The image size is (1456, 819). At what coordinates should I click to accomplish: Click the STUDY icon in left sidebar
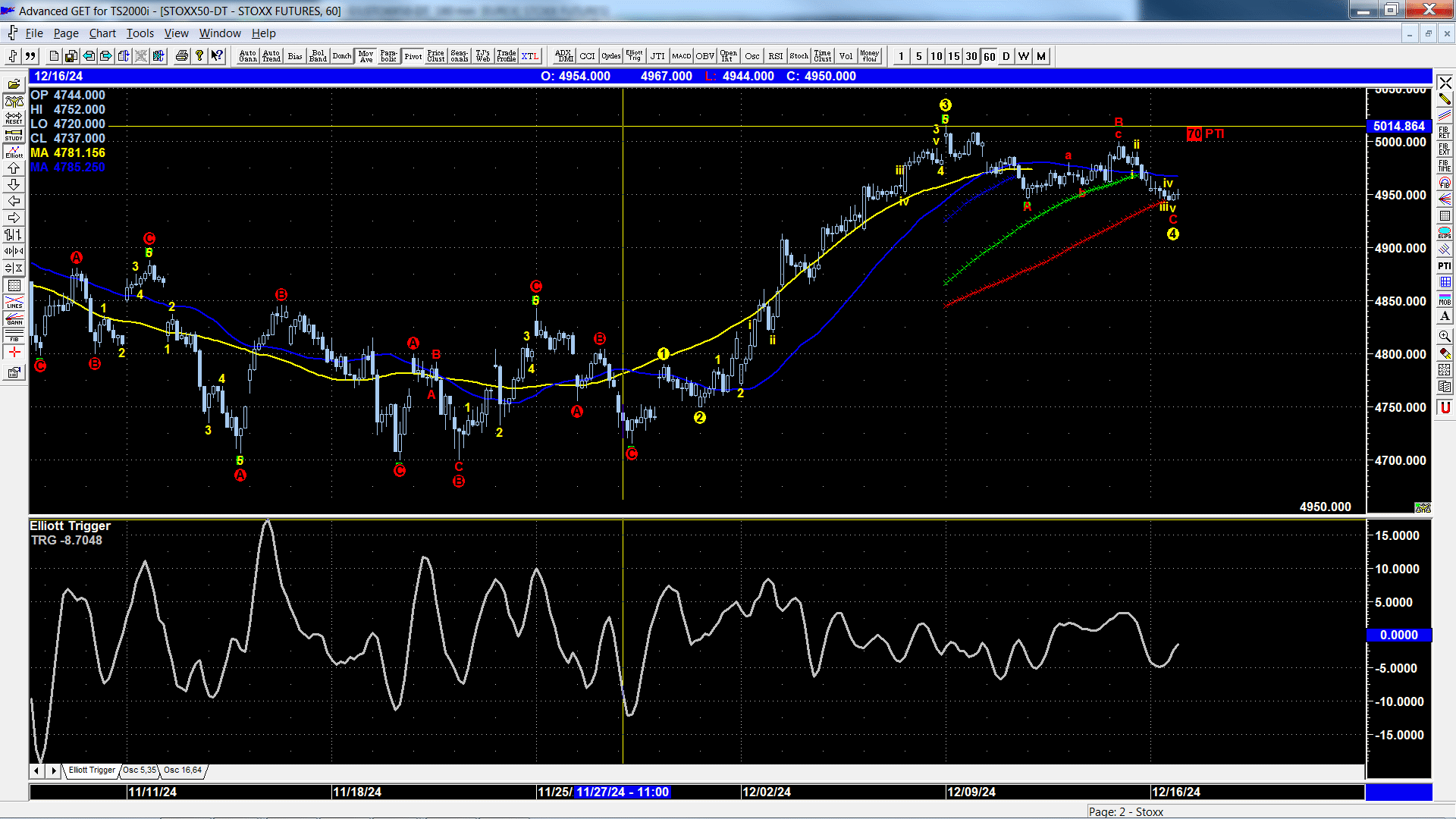click(14, 134)
